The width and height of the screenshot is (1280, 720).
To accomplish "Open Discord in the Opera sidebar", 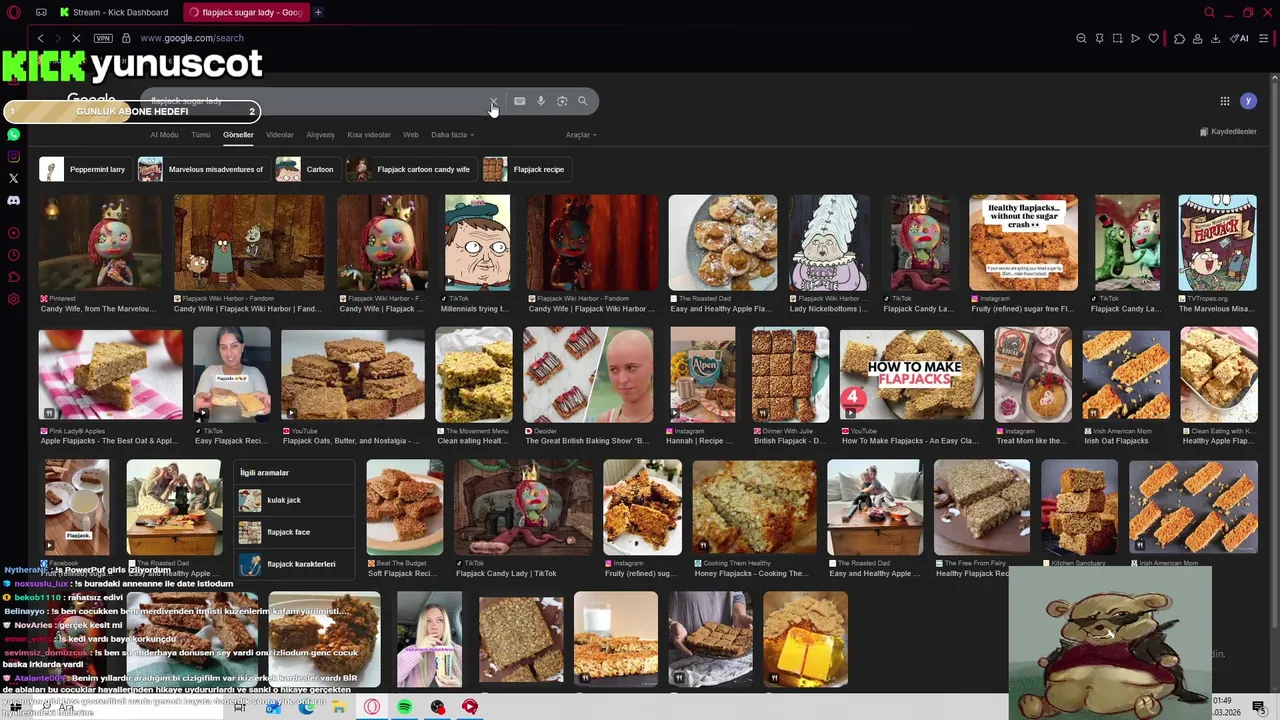I will (x=13, y=200).
